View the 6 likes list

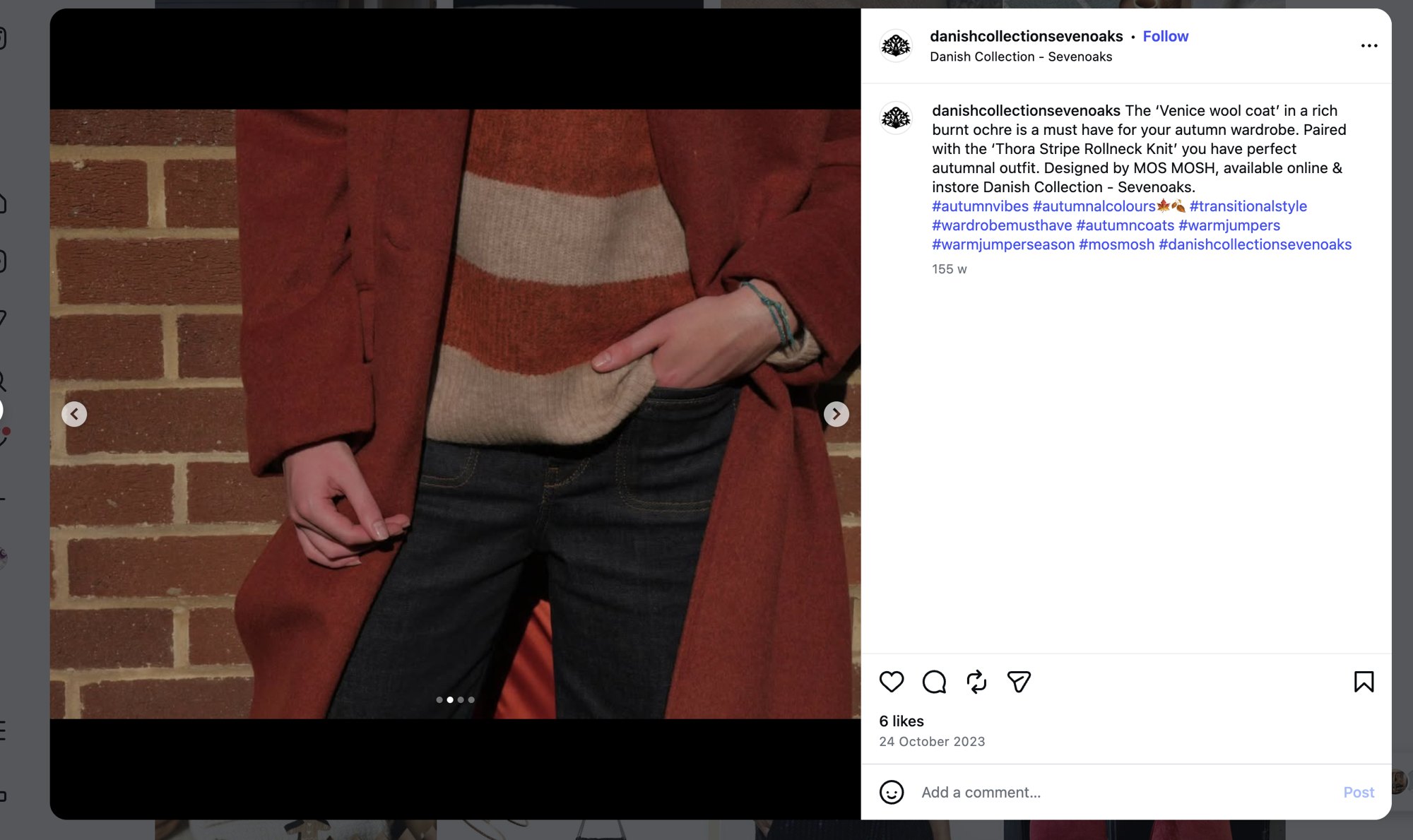pyautogui.click(x=901, y=721)
